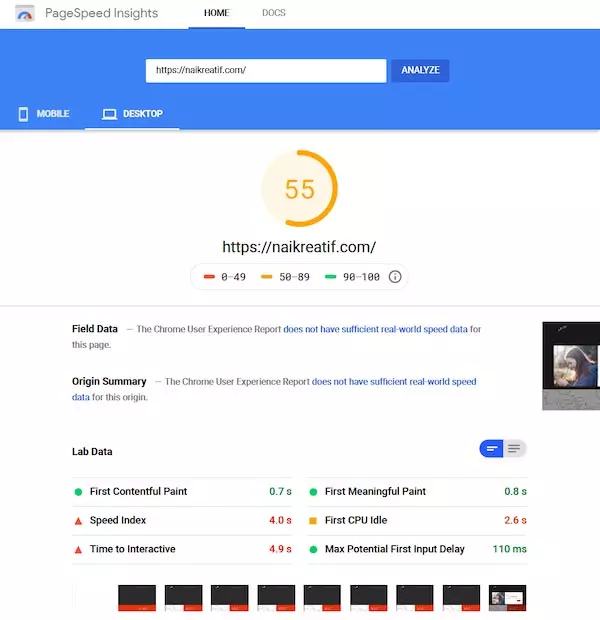Open the HOME tab
Viewport: 600px width, 620px height.
pyautogui.click(x=216, y=13)
